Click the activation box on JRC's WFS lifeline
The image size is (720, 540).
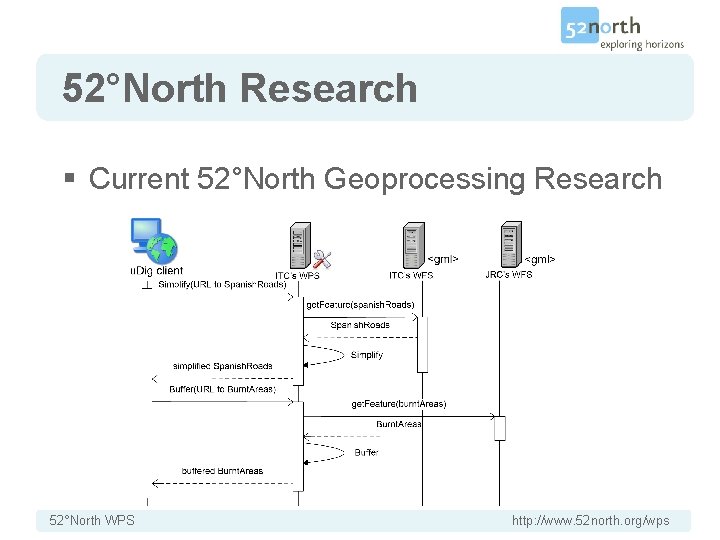pos(500,428)
